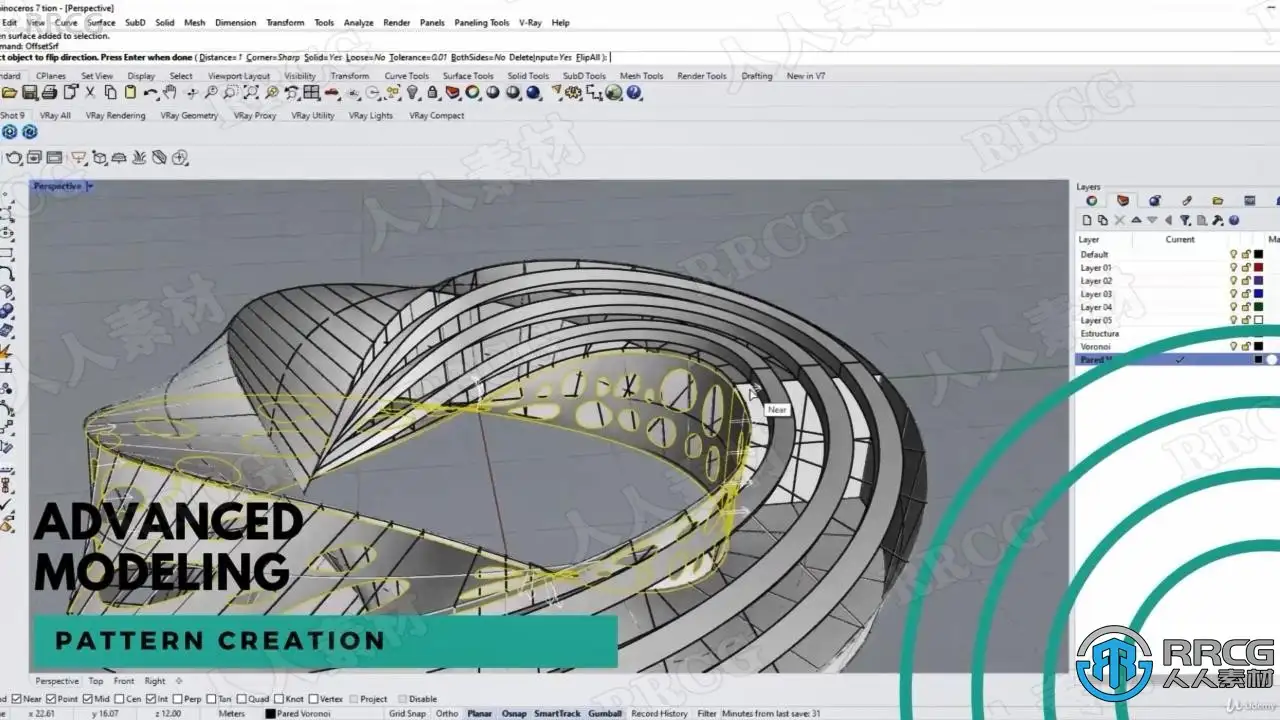Click the Undo arrow icon
Viewport: 1280px width, 720px height.
pyautogui.click(x=150, y=92)
